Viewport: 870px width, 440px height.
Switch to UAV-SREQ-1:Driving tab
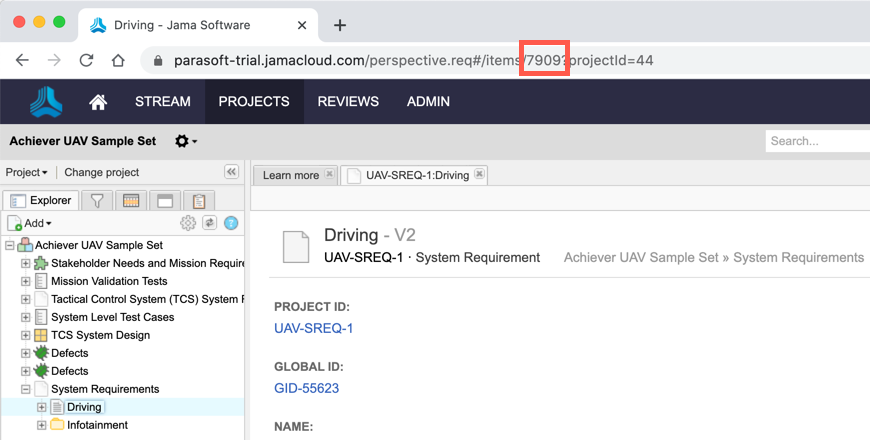coord(417,175)
